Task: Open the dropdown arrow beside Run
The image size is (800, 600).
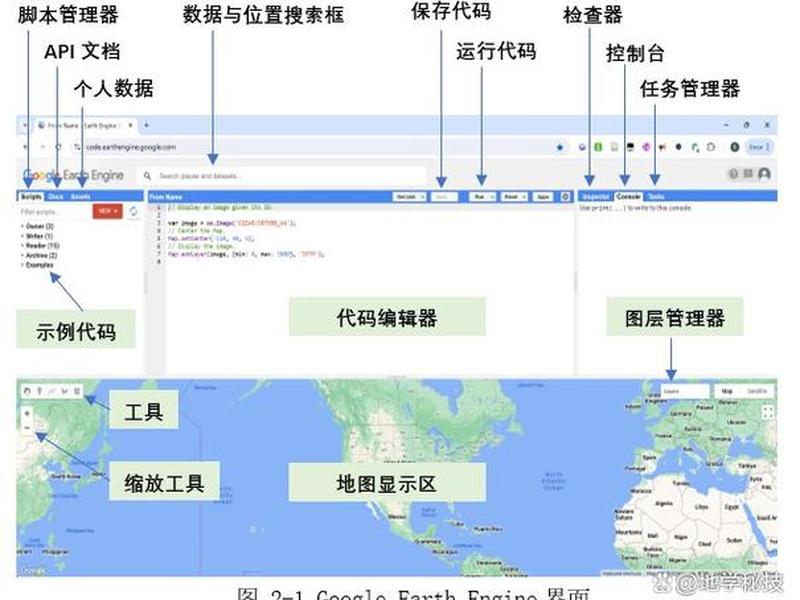Action: pos(492,196)
